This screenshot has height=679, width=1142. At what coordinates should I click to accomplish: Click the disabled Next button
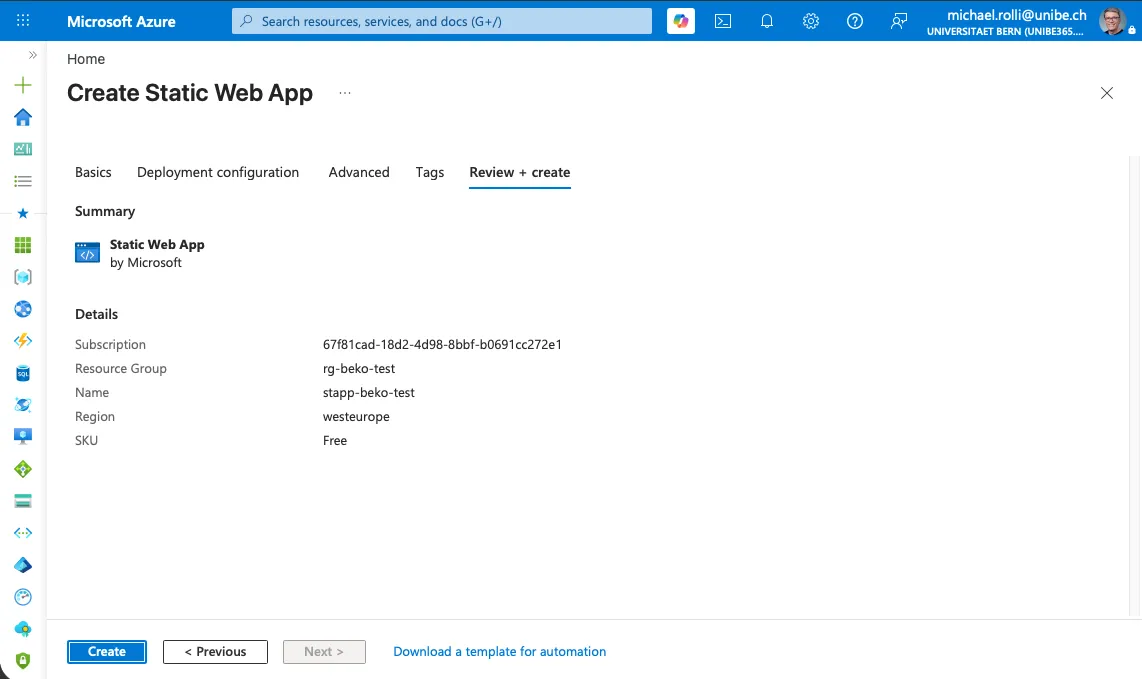[324, 652]
